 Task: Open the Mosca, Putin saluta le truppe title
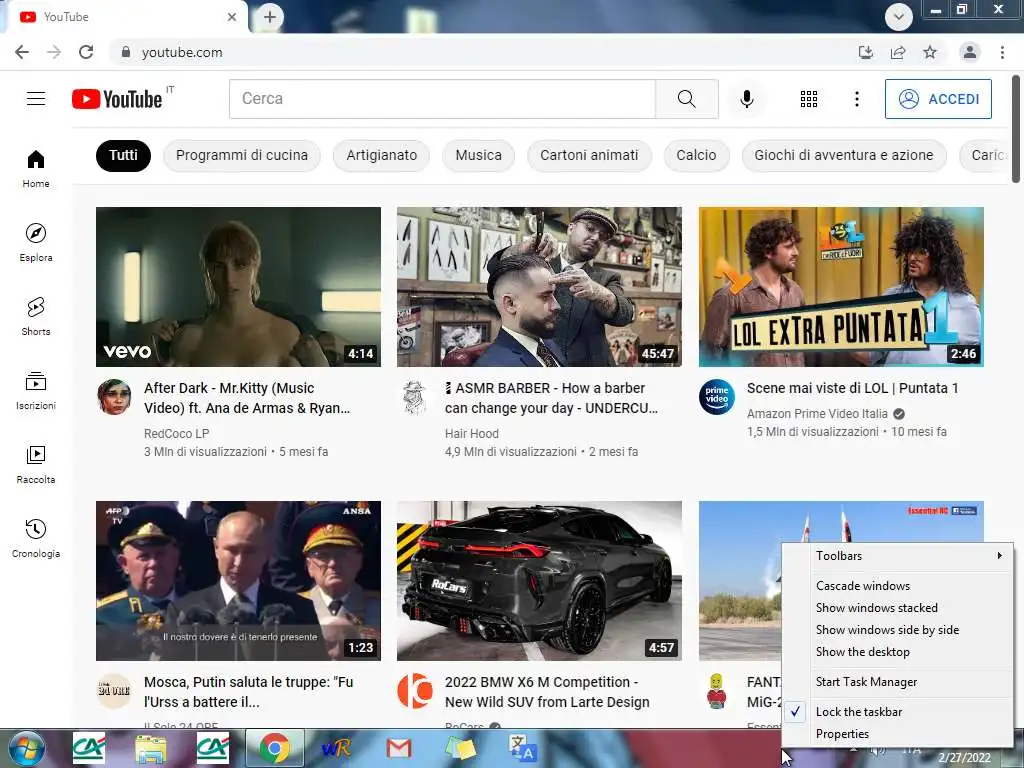click(x=249, y=692)
